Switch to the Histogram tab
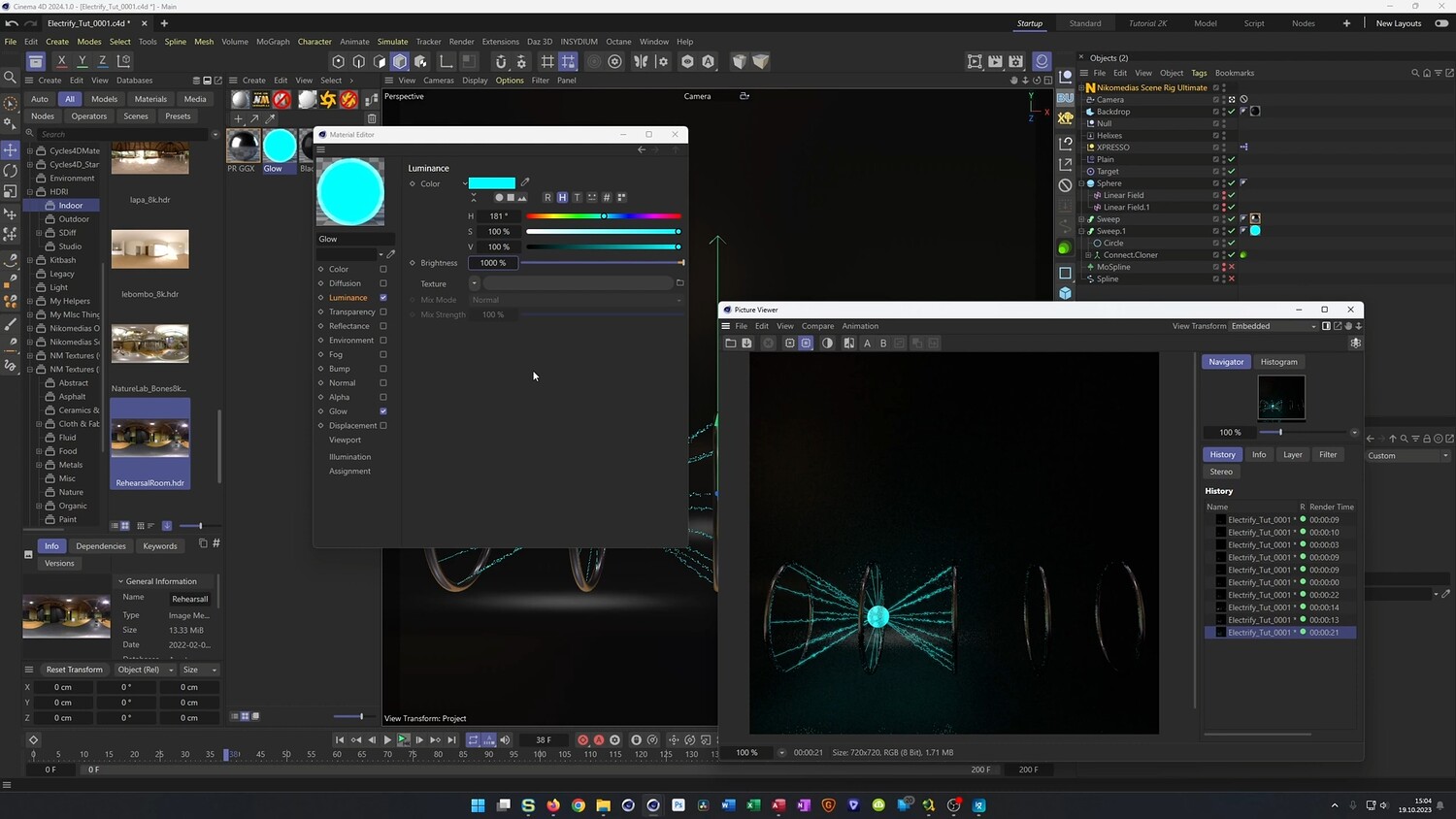 point(1278,362)
